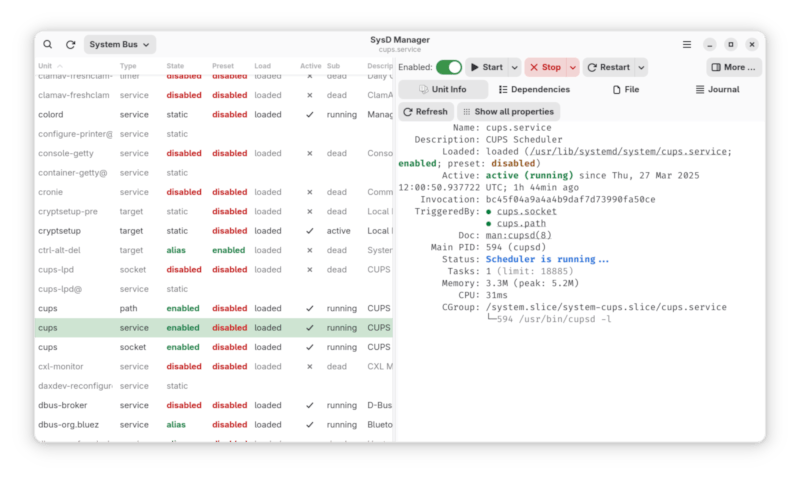Click the Refresh unit info button
Viewport: 800px width, 480px height.
click(425, 111)
